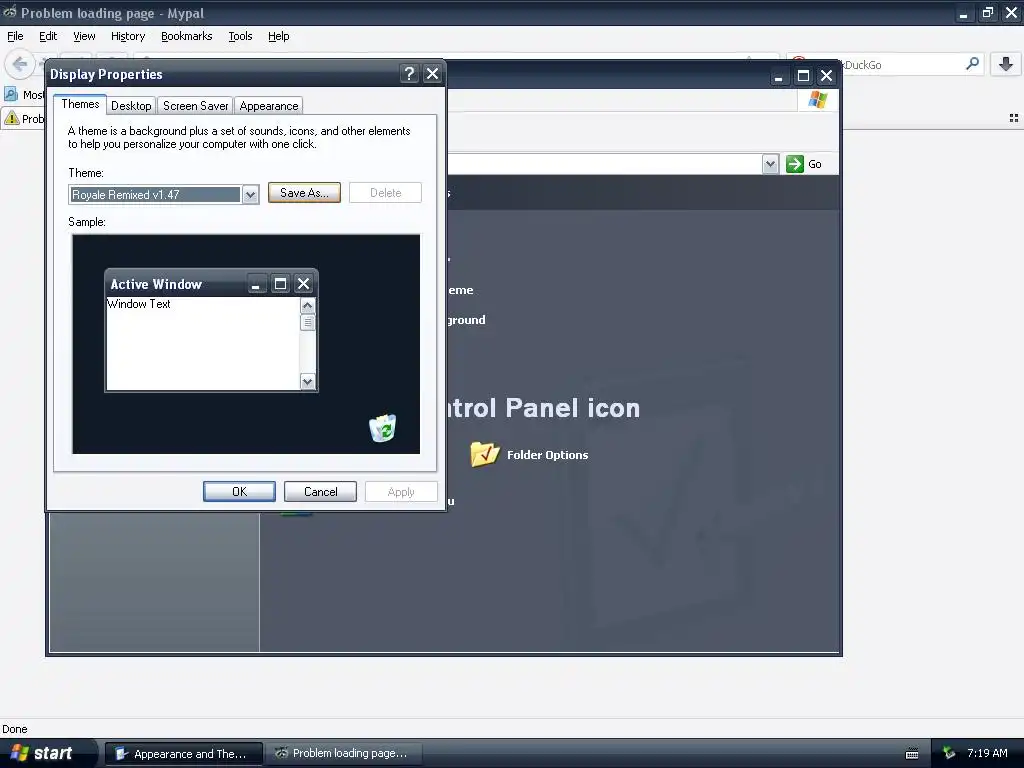Image resolution: width=1024 pixels, height=768 pixels.
Task: Click the Display Properties help question mark
Action: (x=409, y=74)
